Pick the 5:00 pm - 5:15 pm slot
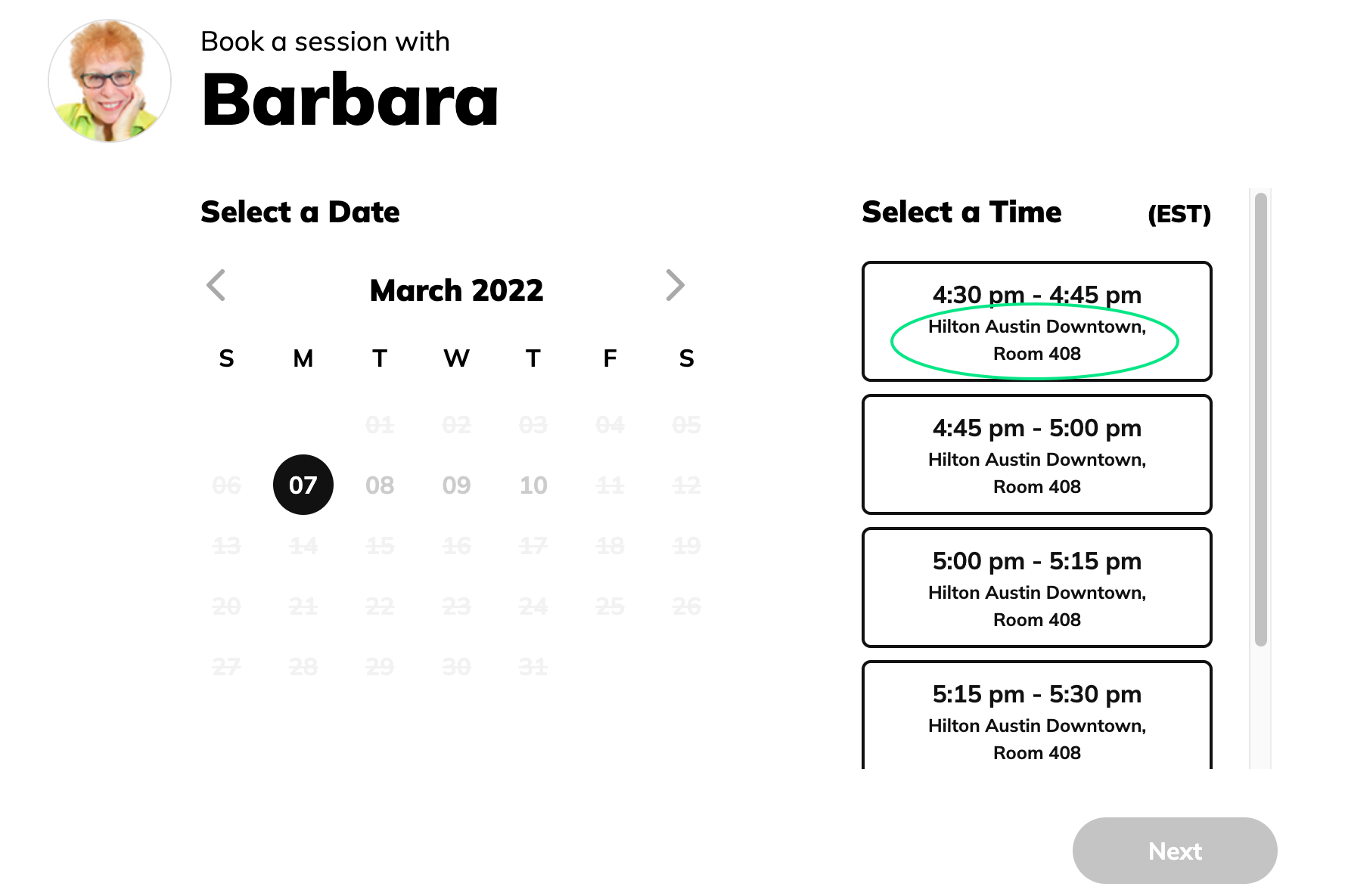This screenshot has height=896, width=1345. [x=1036, y=588]
